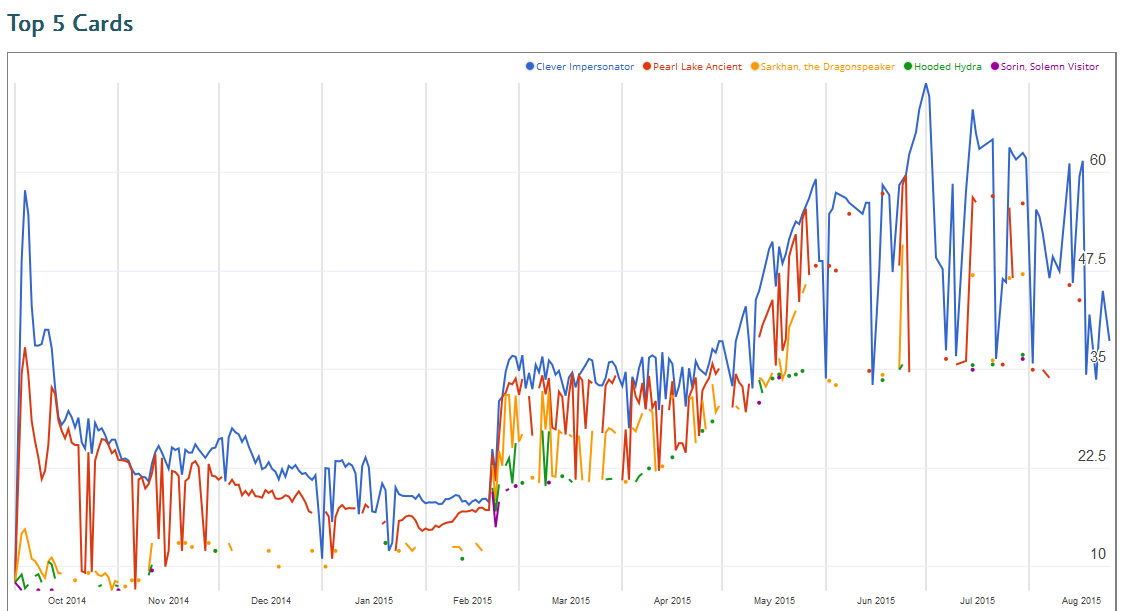
Task: Click the Top 5 Cards heading
Action: pos(70,23)
